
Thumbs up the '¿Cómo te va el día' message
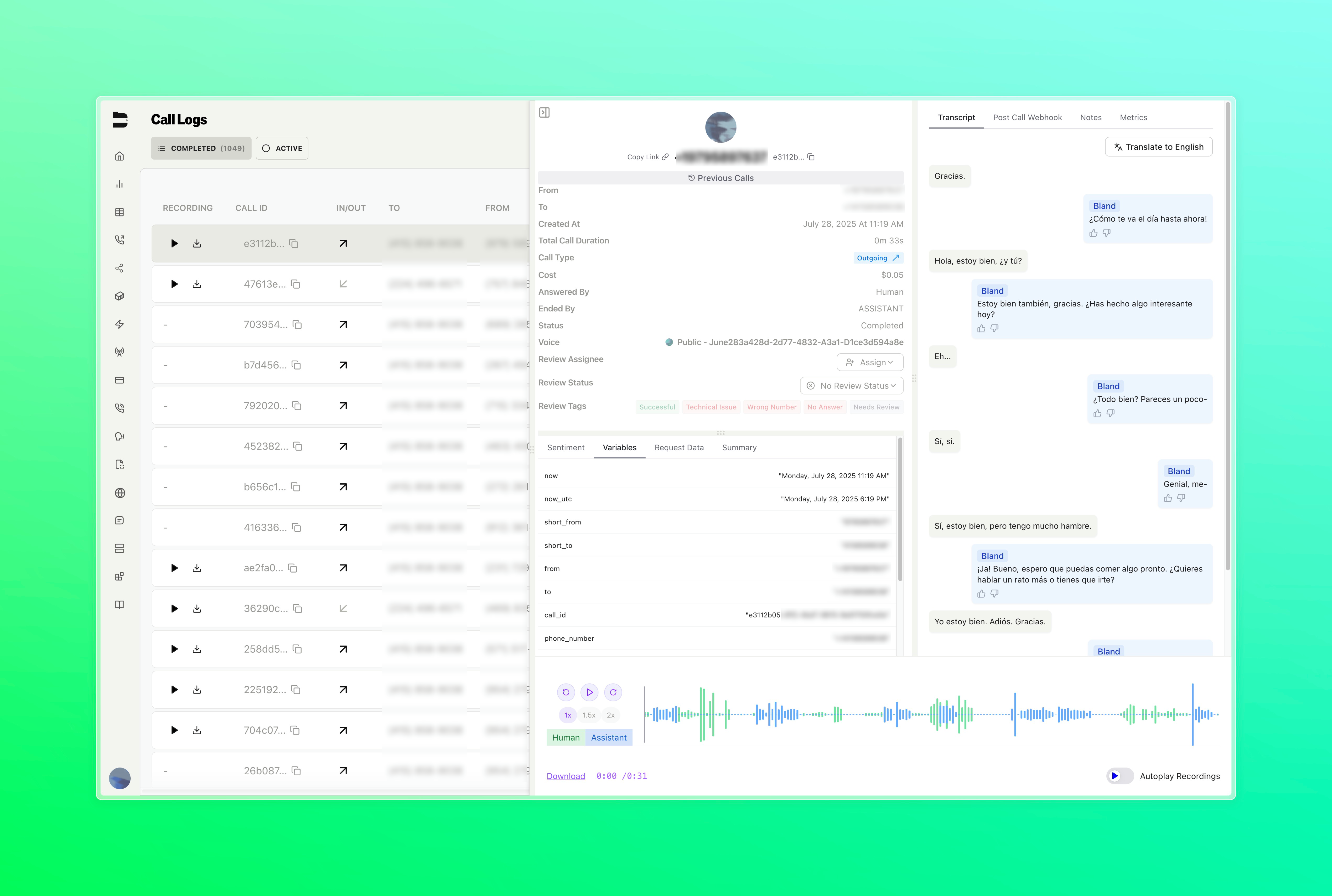pyautogui.click(x=1094, y=233)
